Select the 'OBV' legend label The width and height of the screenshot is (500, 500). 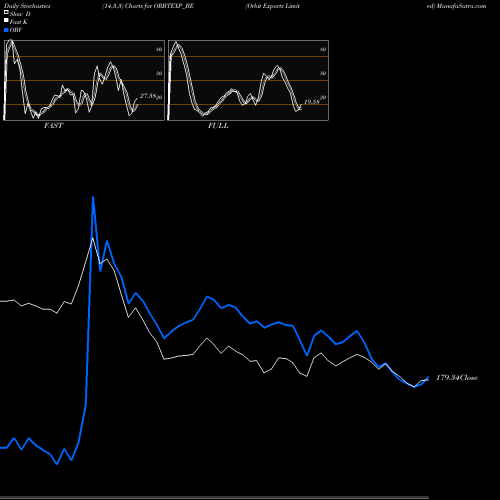click(16, 30)
